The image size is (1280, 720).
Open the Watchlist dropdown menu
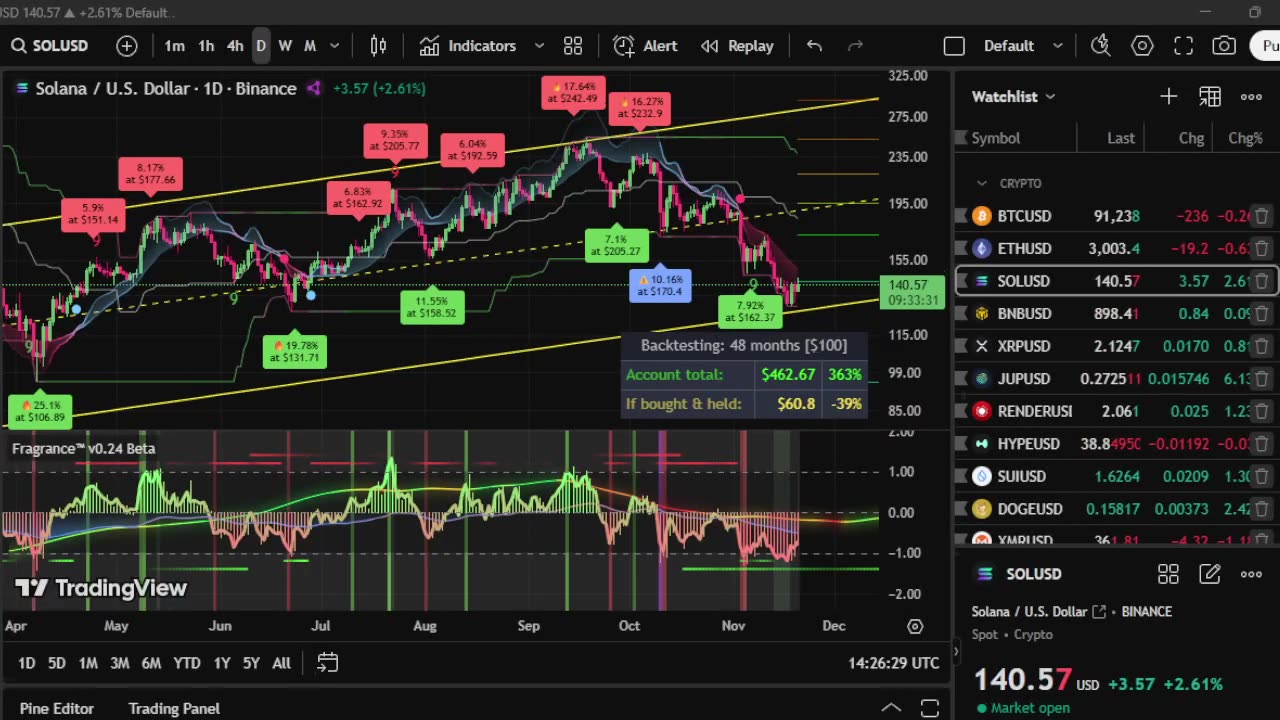pyautogui.click(x=1013, y=96)
